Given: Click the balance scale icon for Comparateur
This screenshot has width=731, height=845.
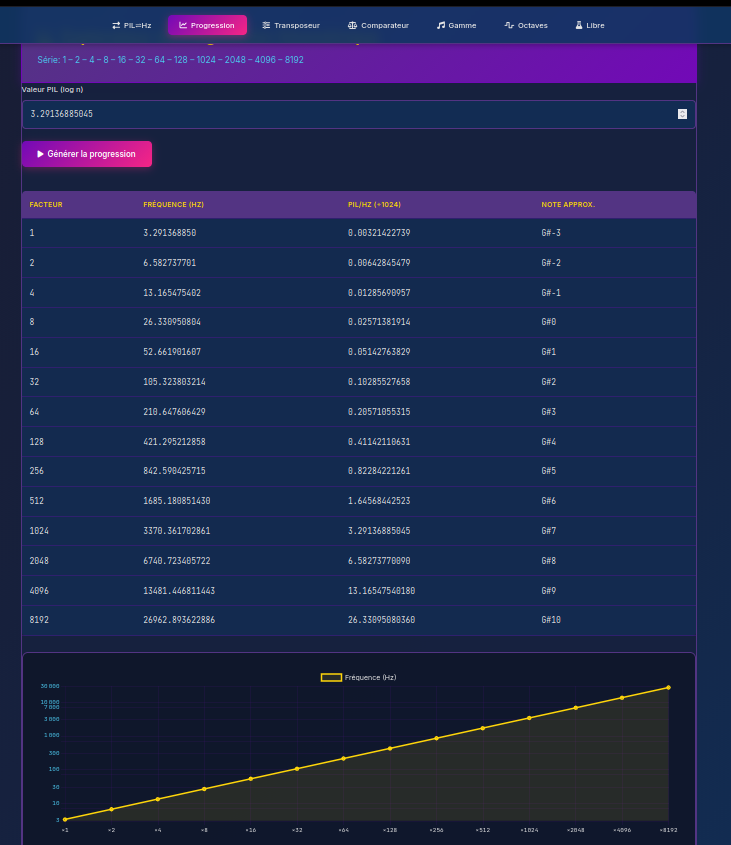Looking at the screenshot, I should [x=352, y=25].
